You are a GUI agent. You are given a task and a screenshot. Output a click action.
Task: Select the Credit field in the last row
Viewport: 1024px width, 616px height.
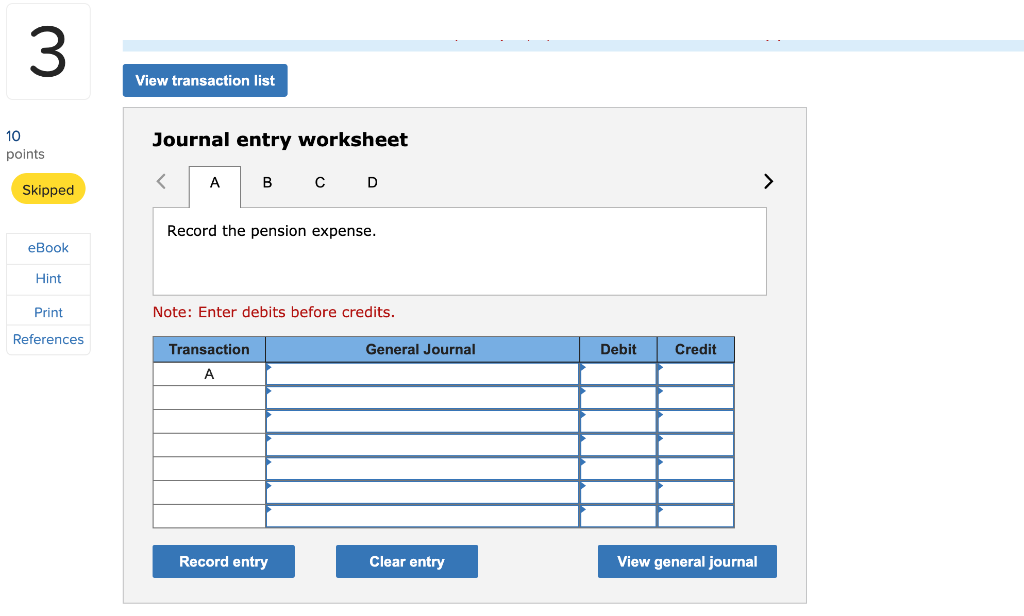click(x=696, y=516)
